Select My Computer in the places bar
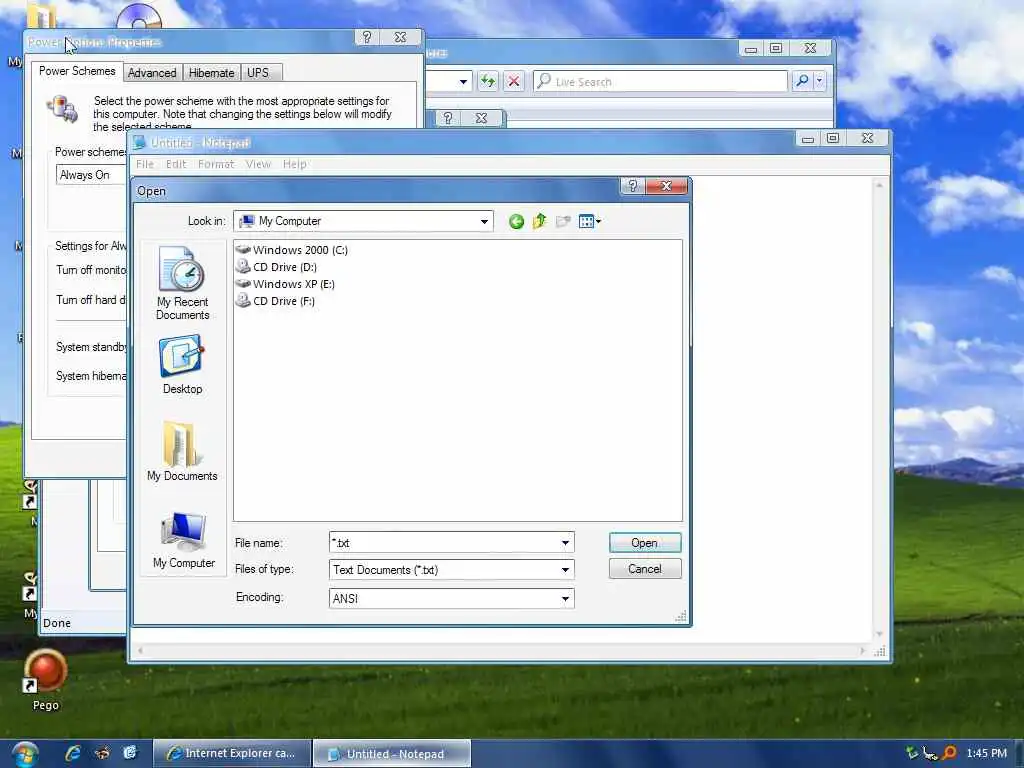This screenshot has width=1024, height=768. click(184, 540)
